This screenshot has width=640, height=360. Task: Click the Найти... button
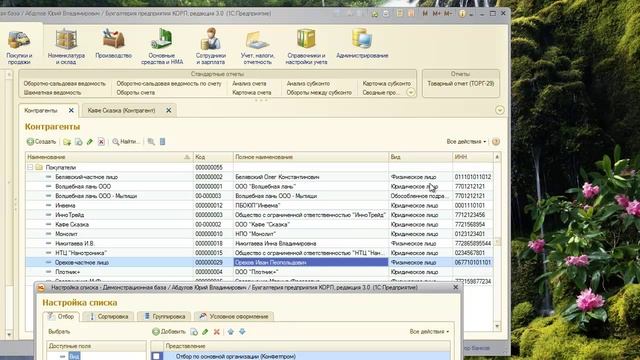click(126, 142)
